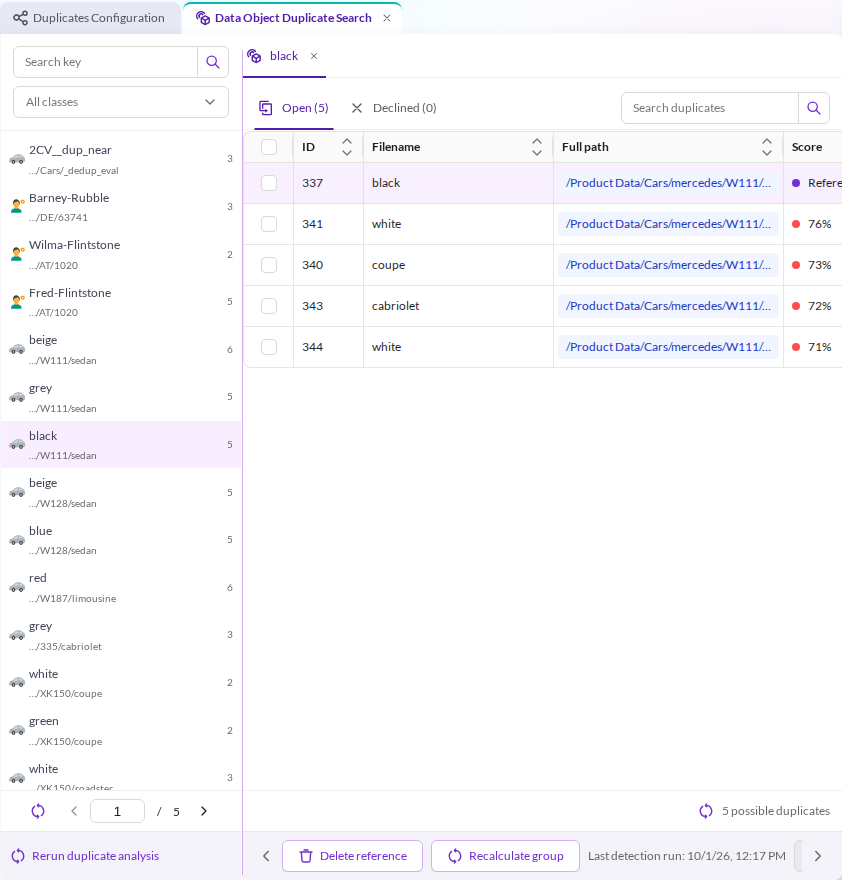Click the share icon in the Duplicates Configuration tab
Screen dimensions: 842x880
click(x=20, y=18)
